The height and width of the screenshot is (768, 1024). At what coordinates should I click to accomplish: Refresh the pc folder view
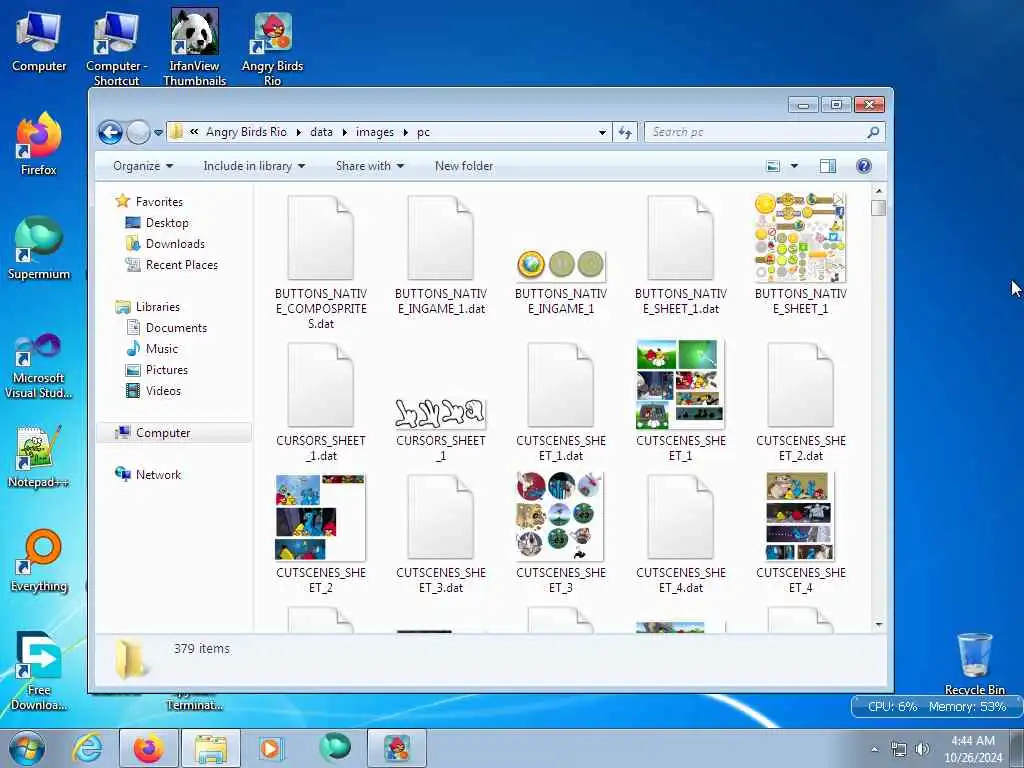click(625, 133)
